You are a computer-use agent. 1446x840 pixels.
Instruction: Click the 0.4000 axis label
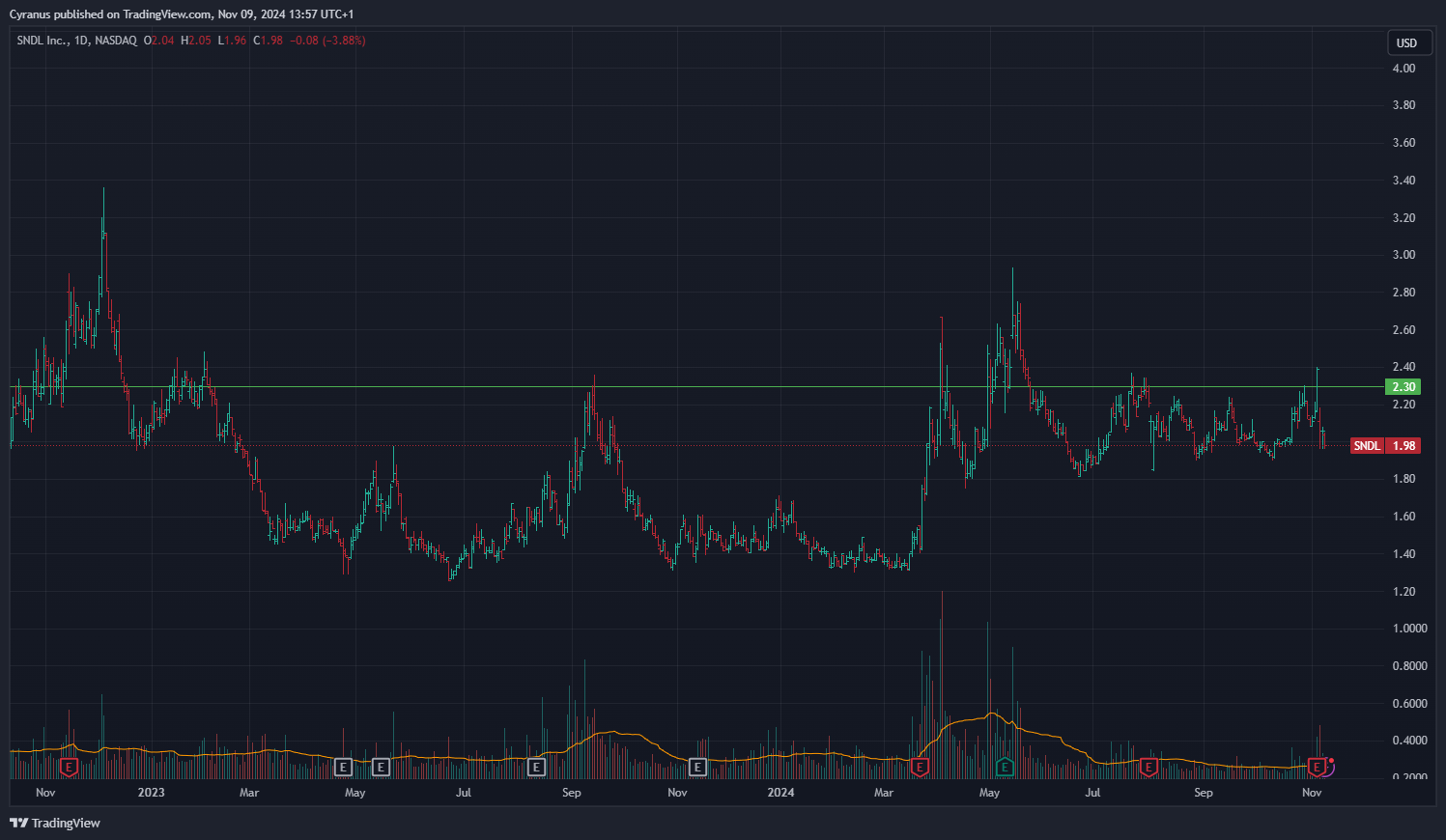(x=1409, y=741)
